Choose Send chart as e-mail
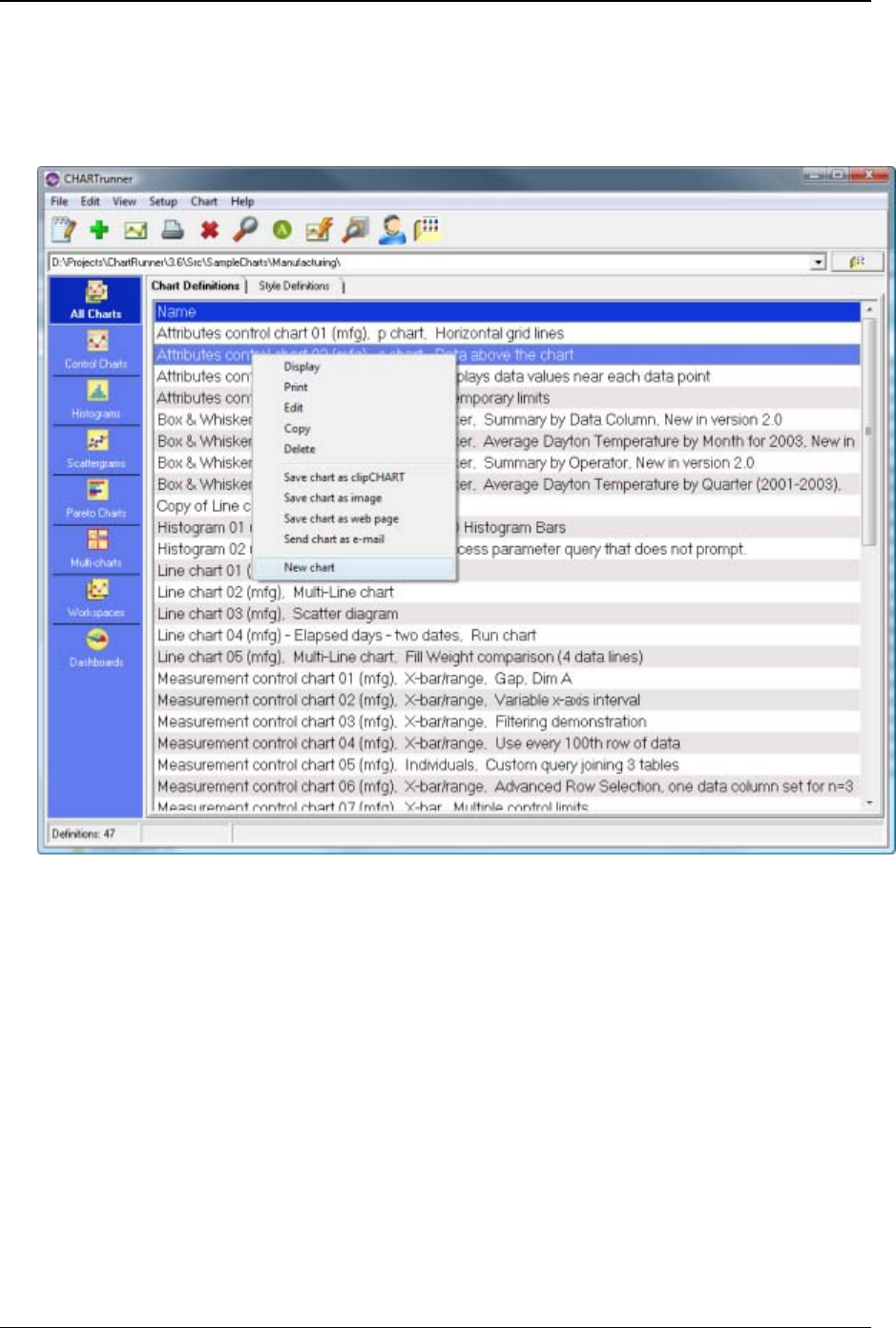 coord(334,539)
